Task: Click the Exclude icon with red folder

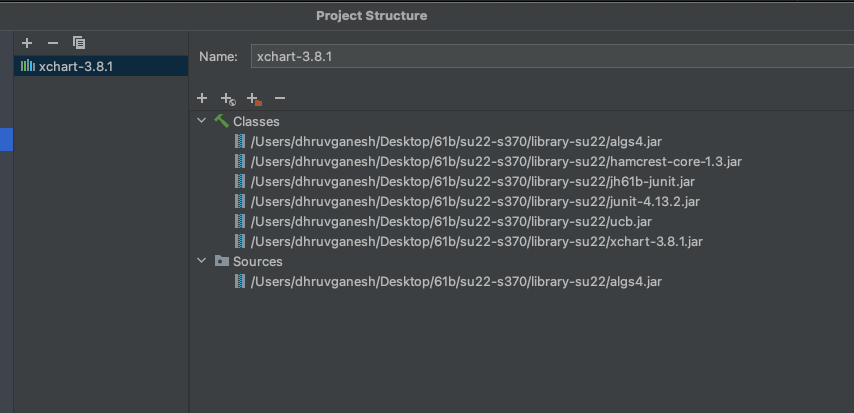Action: (254, 98)
